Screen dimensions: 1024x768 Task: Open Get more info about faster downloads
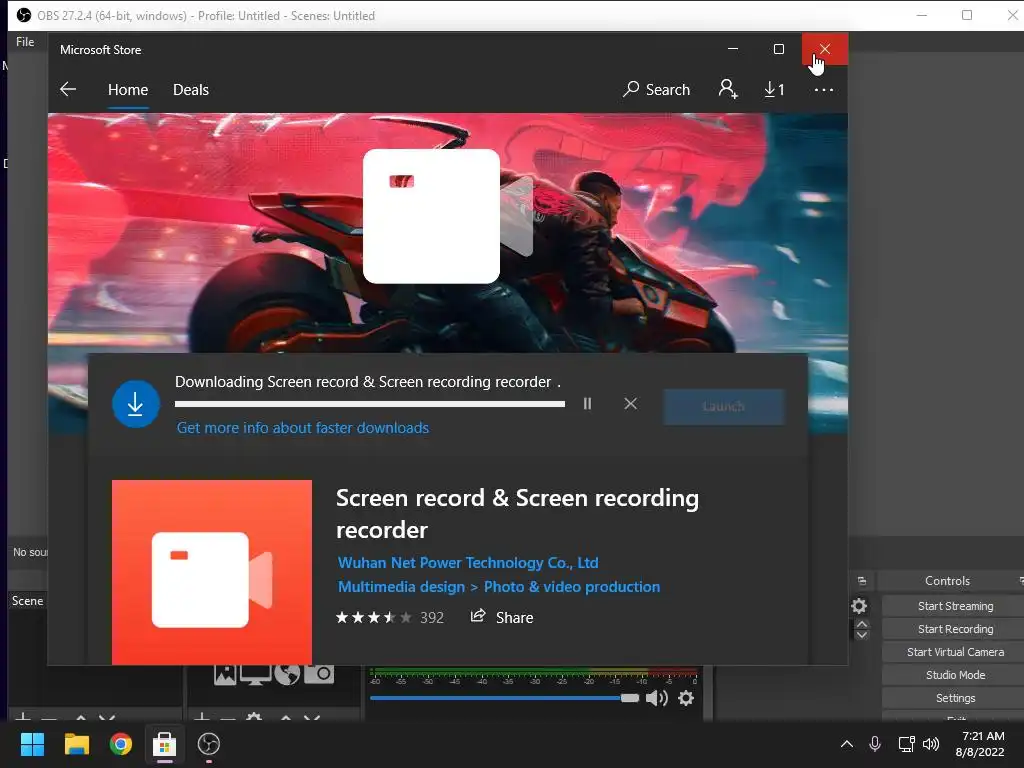303,428
